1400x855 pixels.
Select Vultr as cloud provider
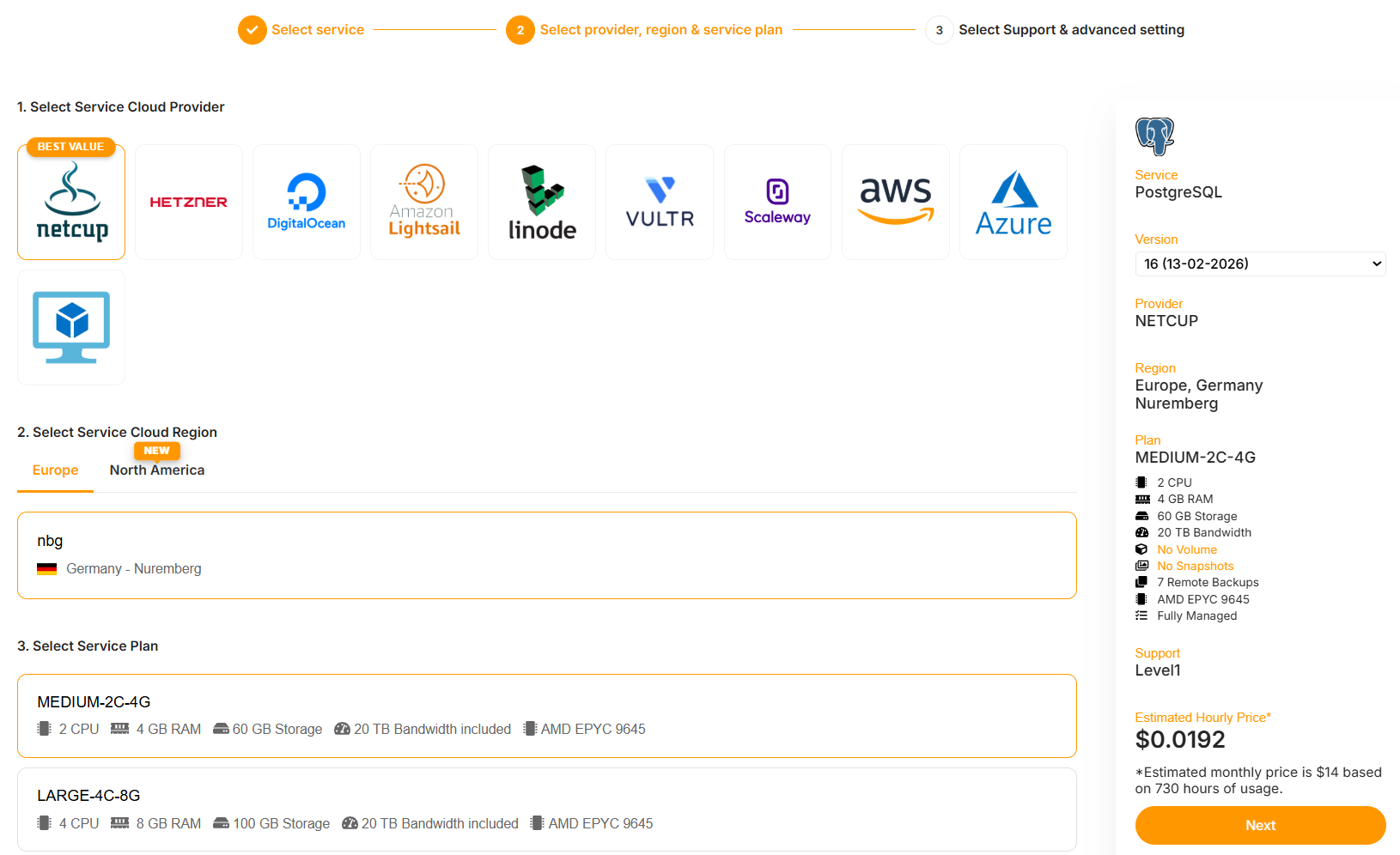660,202
